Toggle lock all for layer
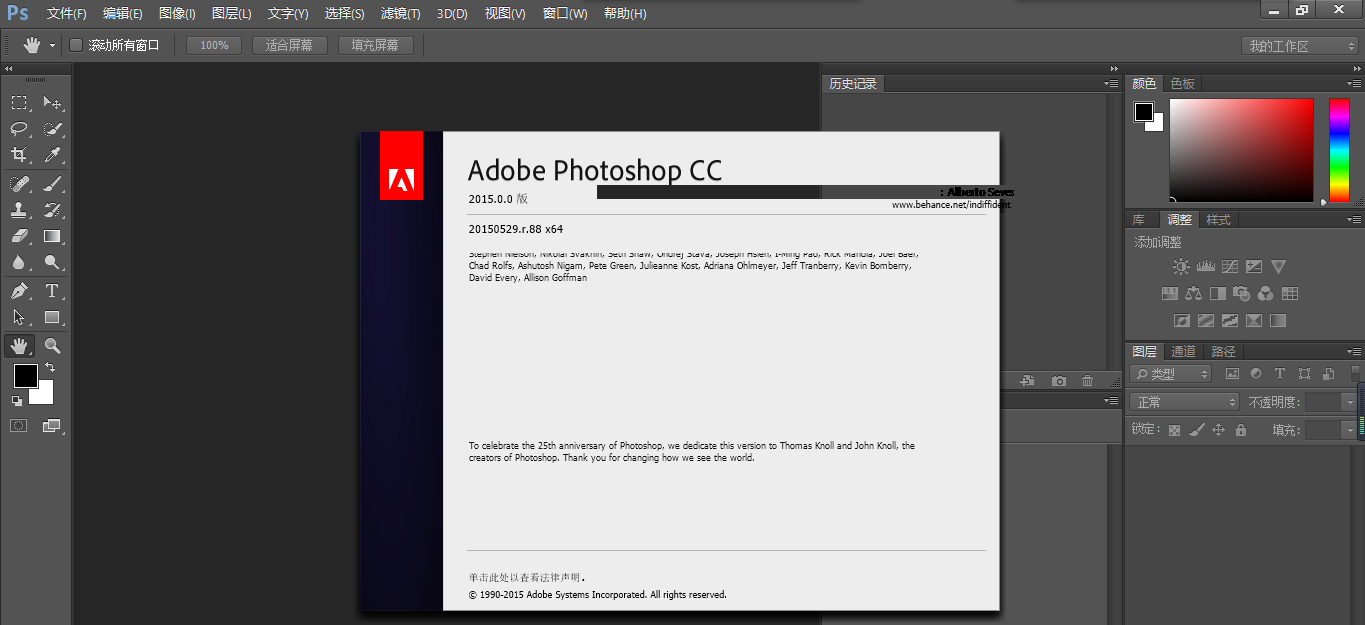1365x625 pixels. (1241, 430)
